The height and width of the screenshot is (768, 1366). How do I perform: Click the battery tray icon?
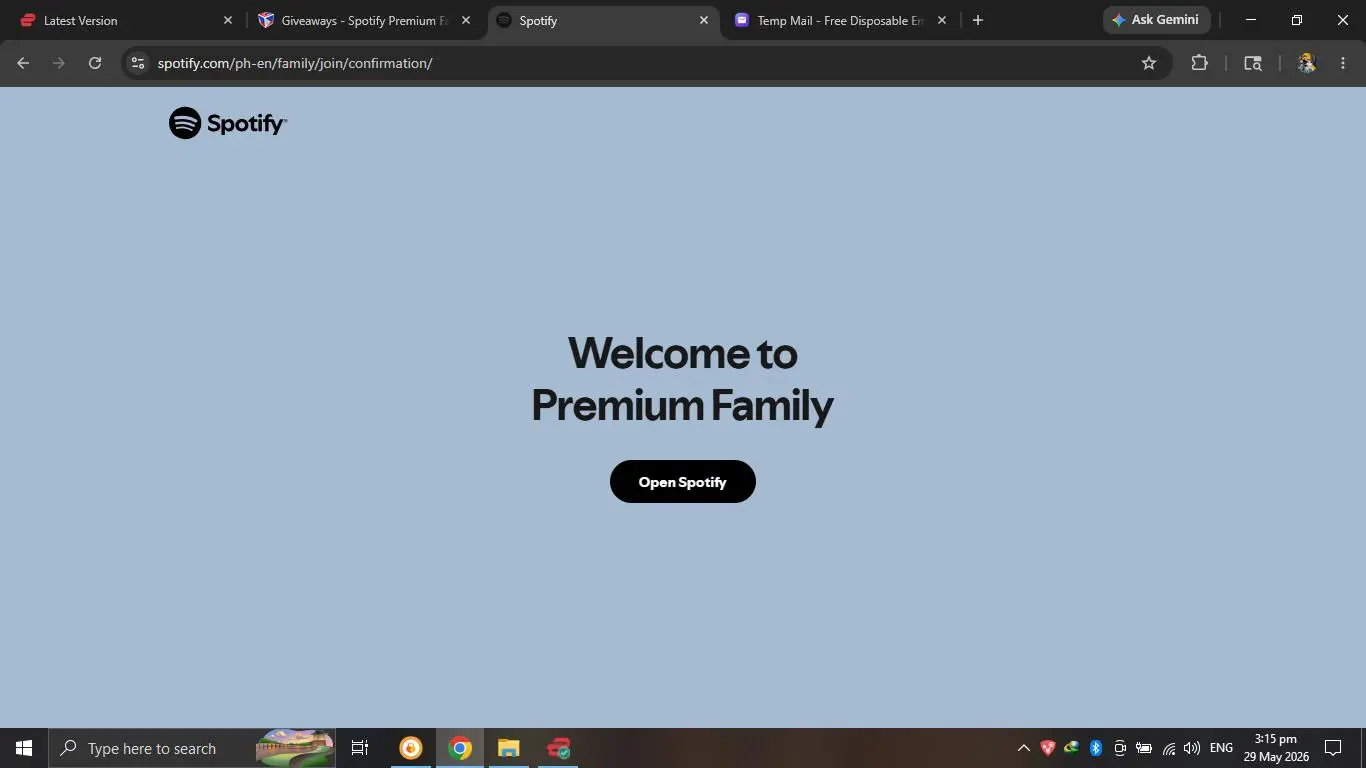point(1144,748)
